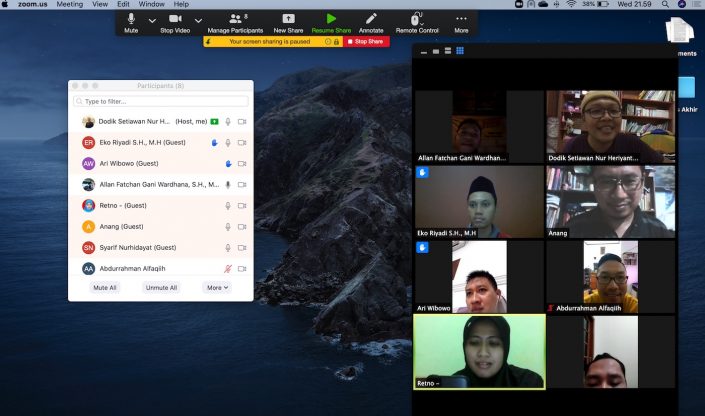Click the participant filter search field
Screen dimensions: 705x416
tap(161, 101)
